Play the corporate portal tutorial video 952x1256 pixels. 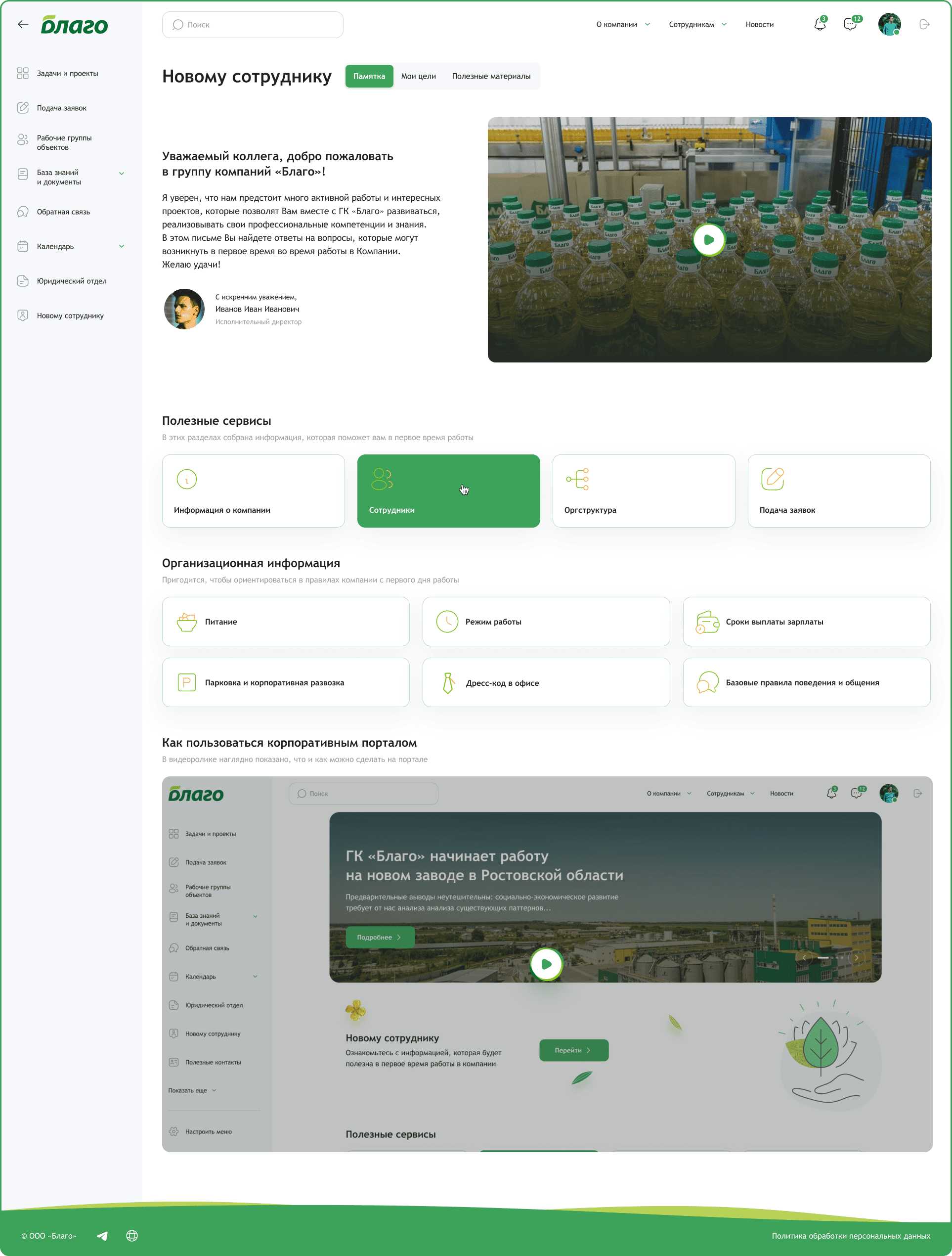pyautogui.click(x=546, y=964)
